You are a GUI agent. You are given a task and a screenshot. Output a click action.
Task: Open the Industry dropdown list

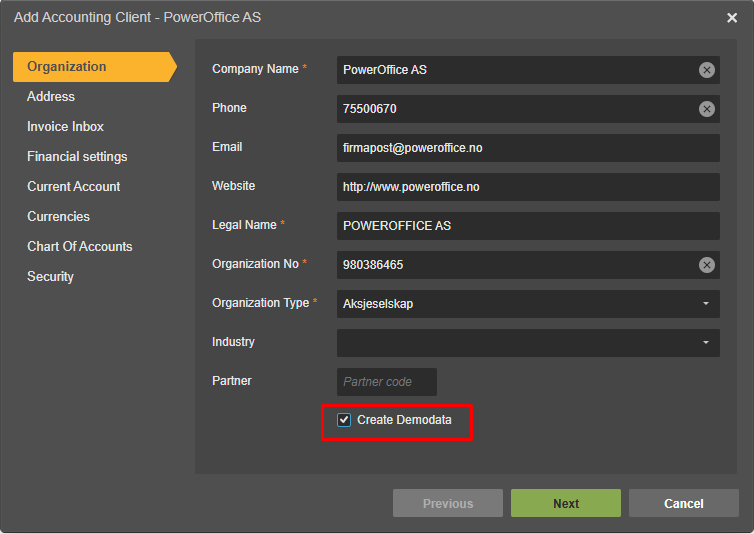[x=705, y=343]
